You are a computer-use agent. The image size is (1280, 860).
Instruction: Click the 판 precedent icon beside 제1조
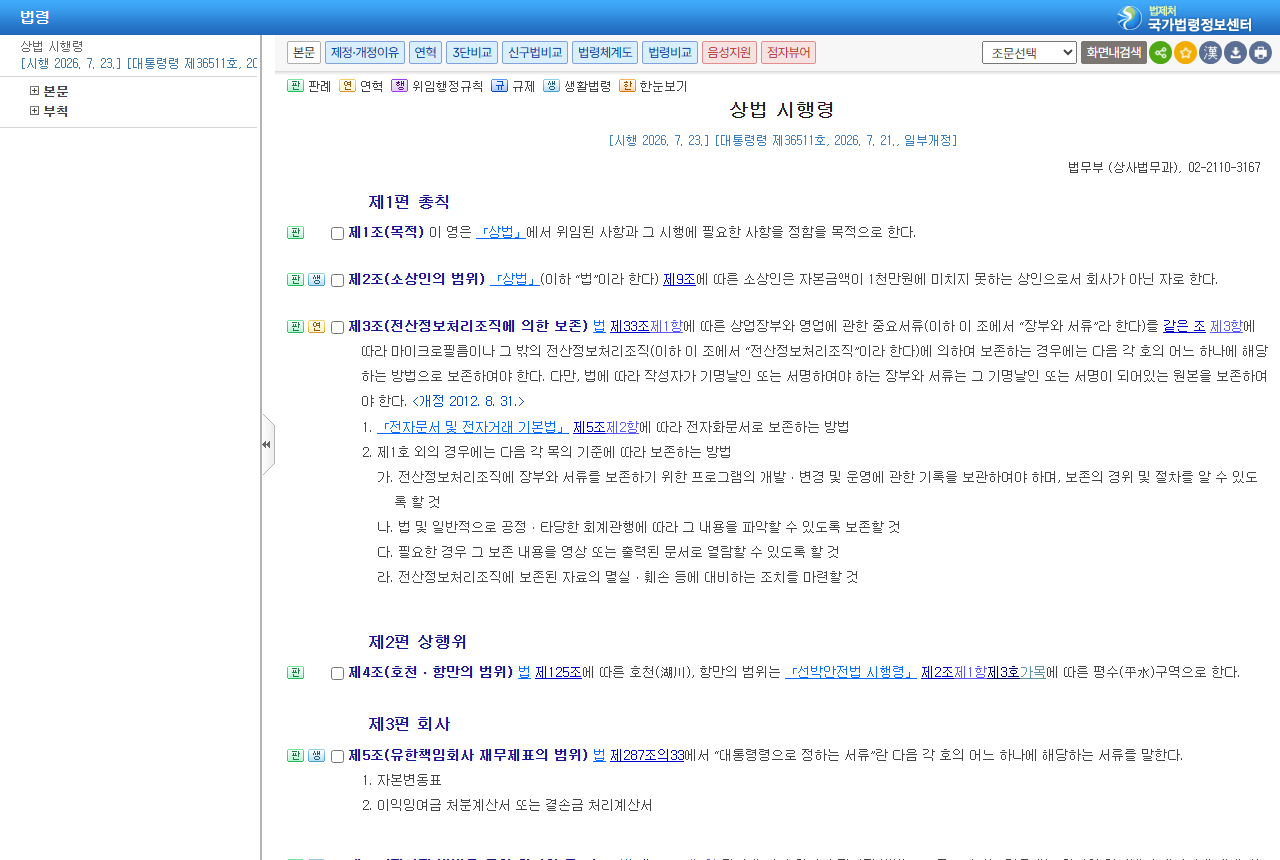(x=295, y=233)
